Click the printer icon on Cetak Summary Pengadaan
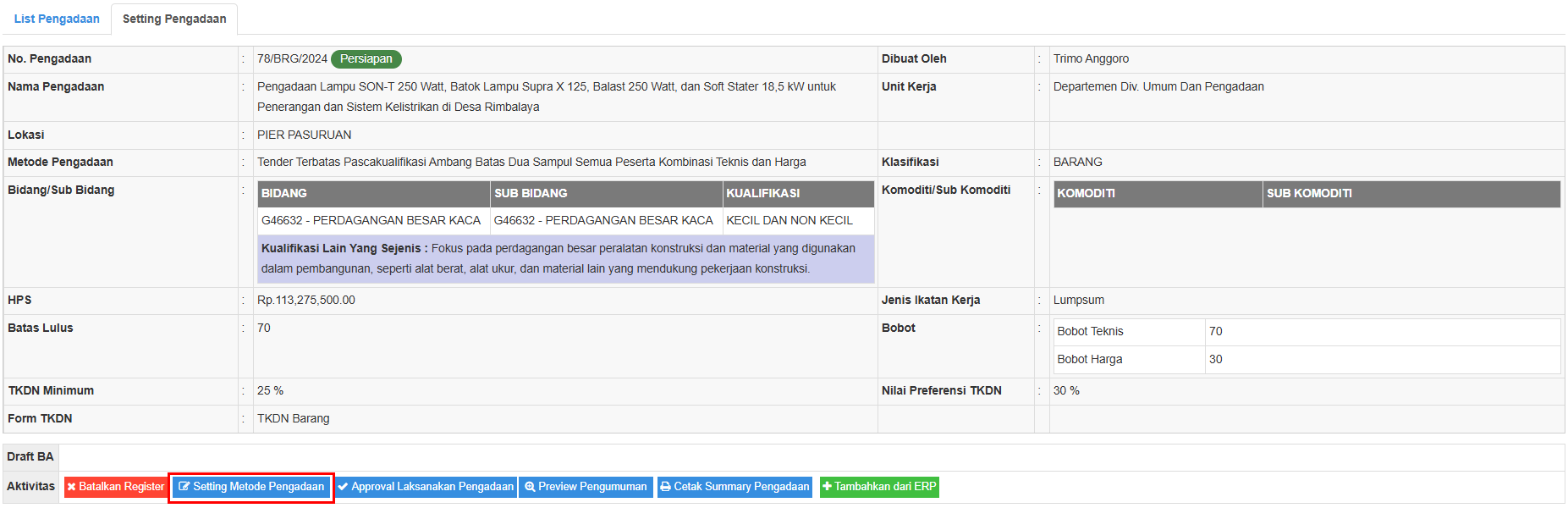Viewport: 1568px width, 508px height. pos(665,487)
